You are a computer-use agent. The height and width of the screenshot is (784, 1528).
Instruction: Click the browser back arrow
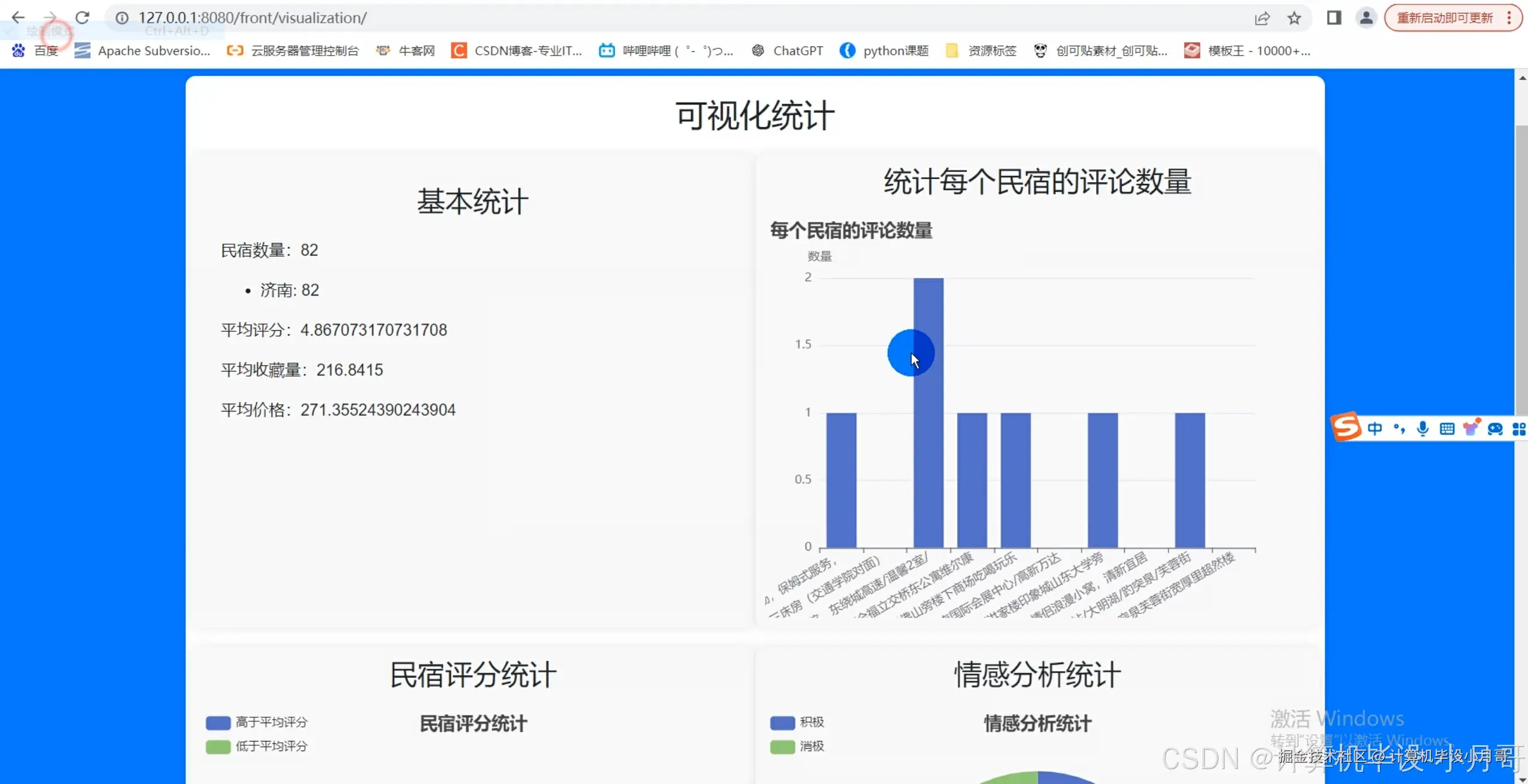[18, 18]
